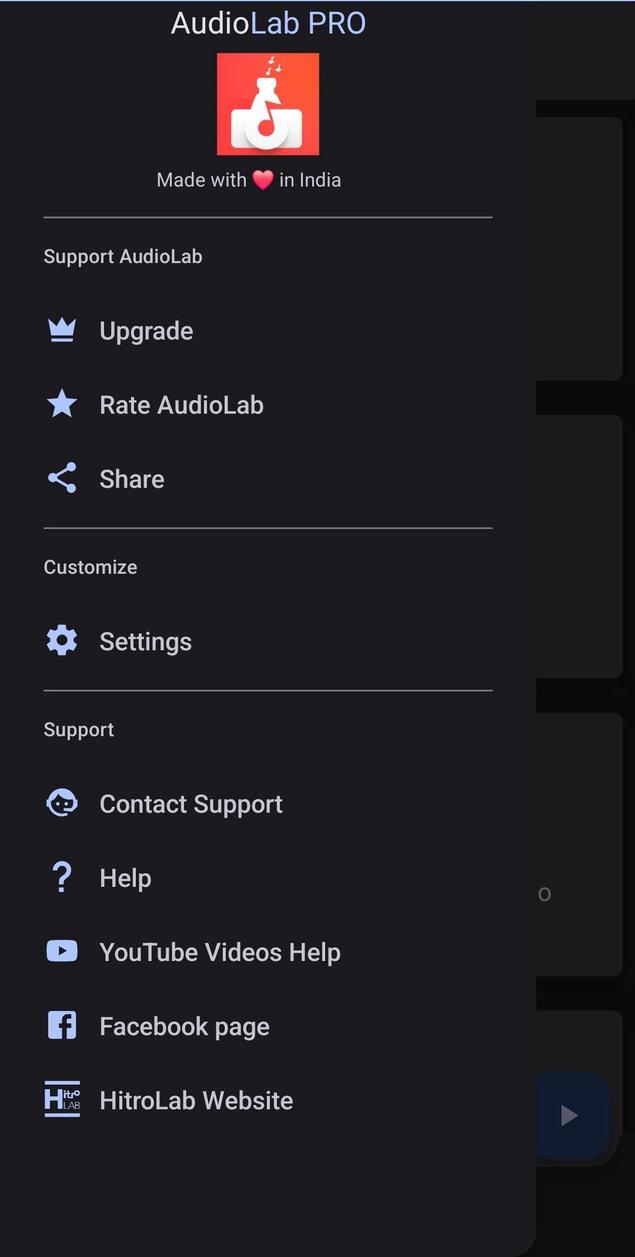Open Settings via the gear icon
The image size is (635, 1257).
pos(61,640)
